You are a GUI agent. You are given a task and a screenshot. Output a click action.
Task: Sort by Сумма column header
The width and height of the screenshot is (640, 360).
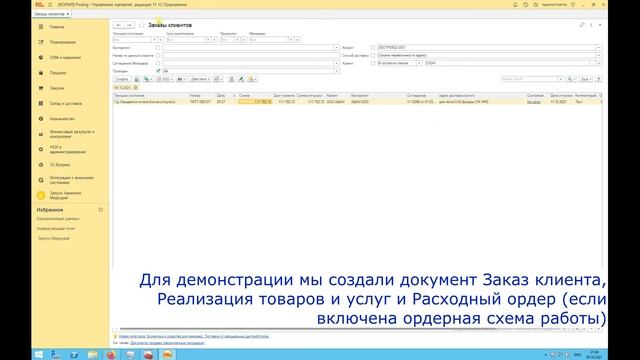tap(244, 96)
